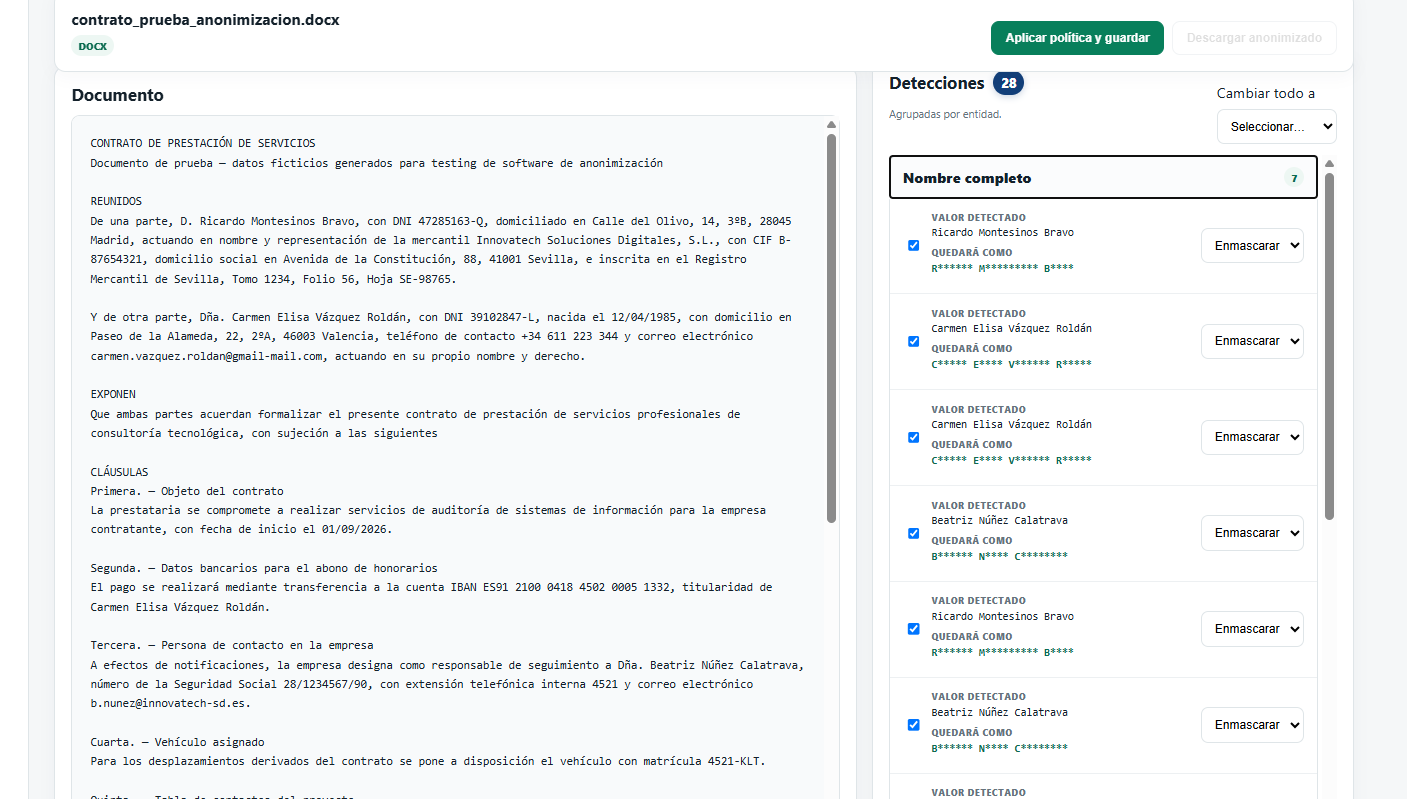Click the document panel scroll-up arrow
The image size is (1407, 799).
[831, 125]
